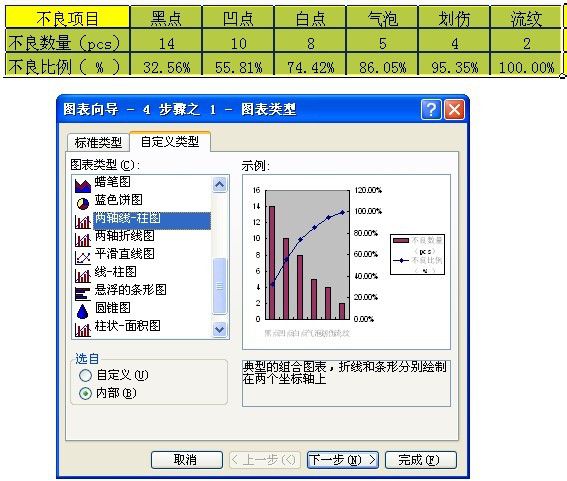Click the 黑点 column cell
567x481 pixels.
point(166,17)
